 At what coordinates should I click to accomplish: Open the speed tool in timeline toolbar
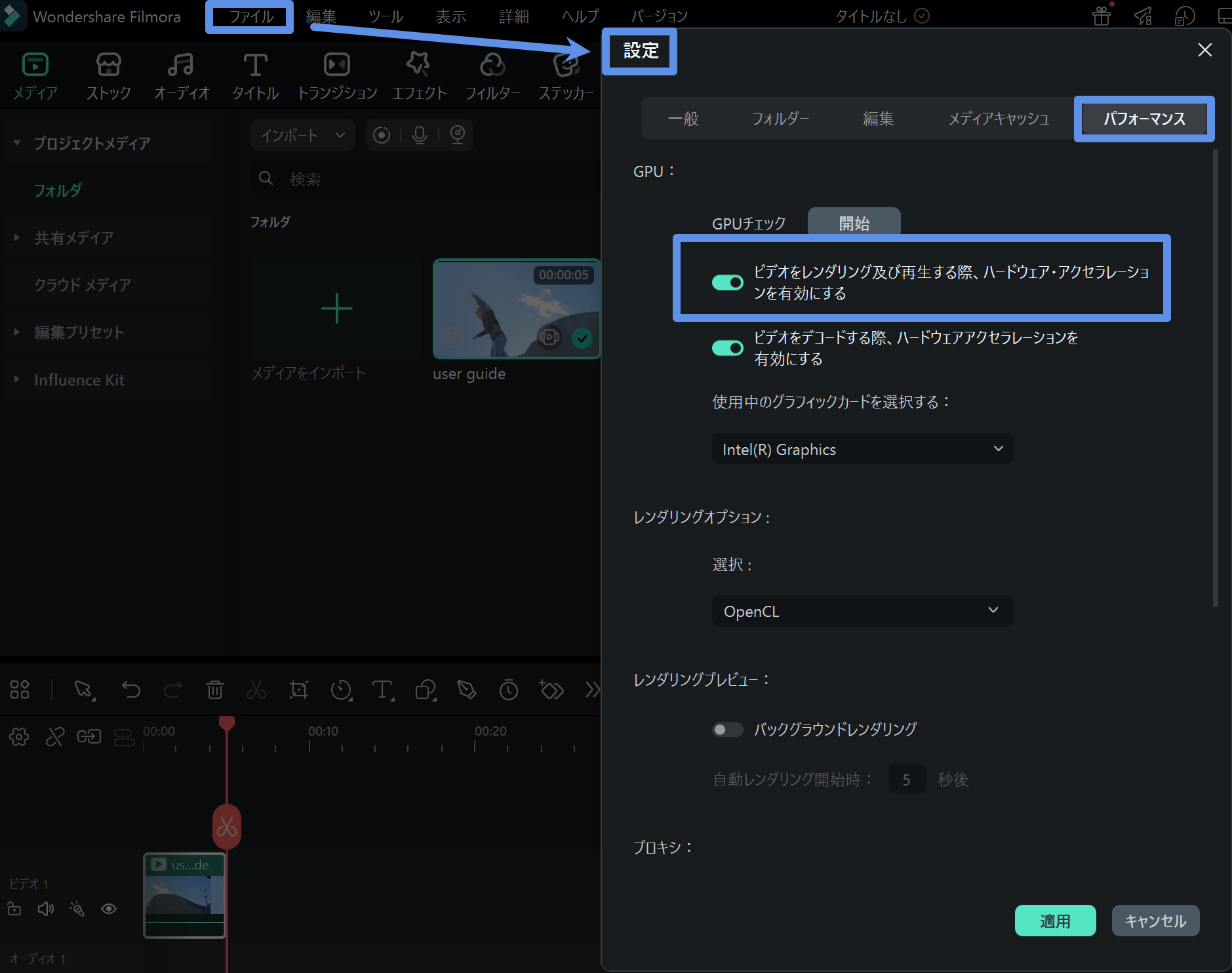341,690
